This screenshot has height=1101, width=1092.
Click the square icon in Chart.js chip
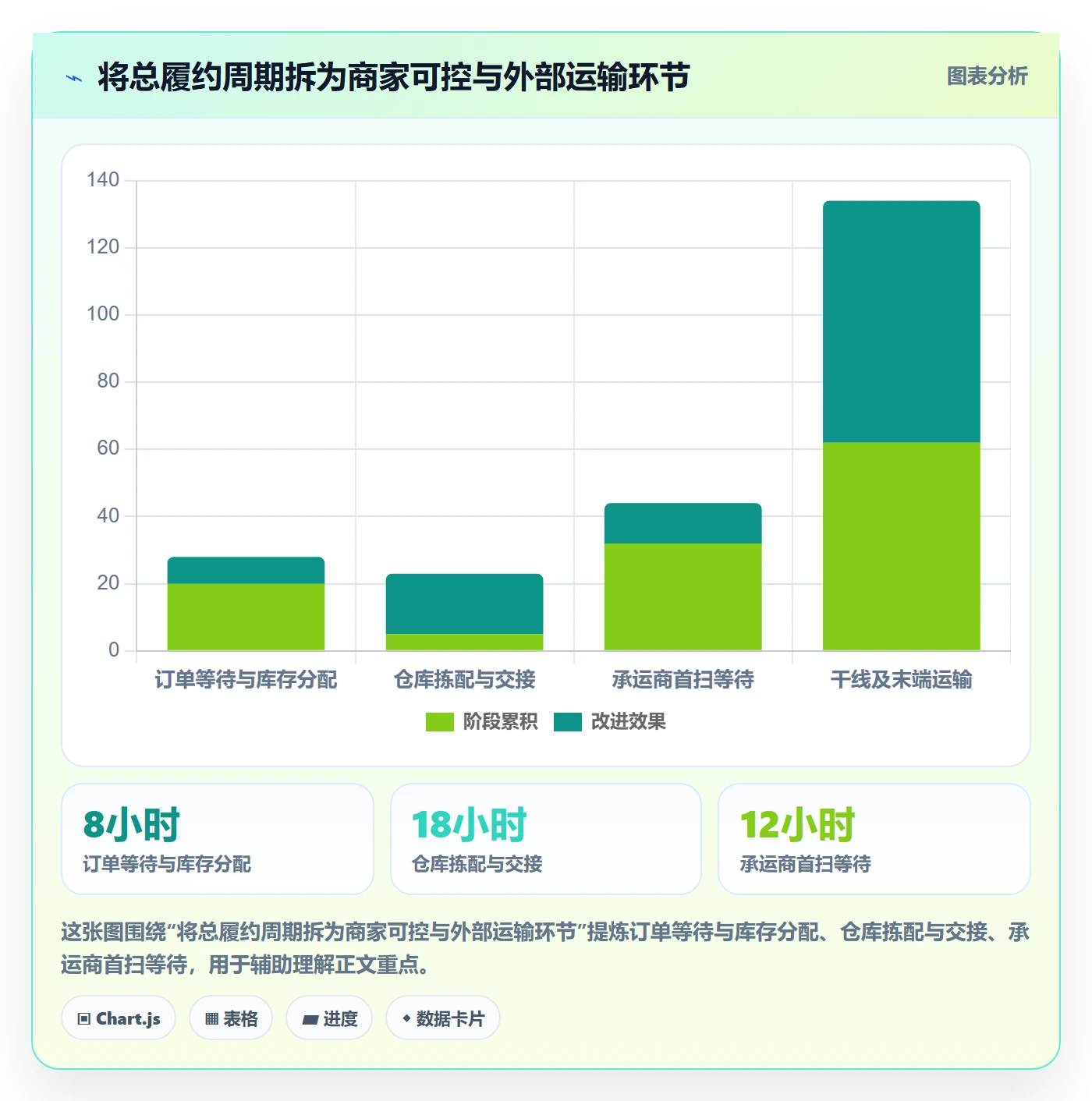tap(84, 1019)
